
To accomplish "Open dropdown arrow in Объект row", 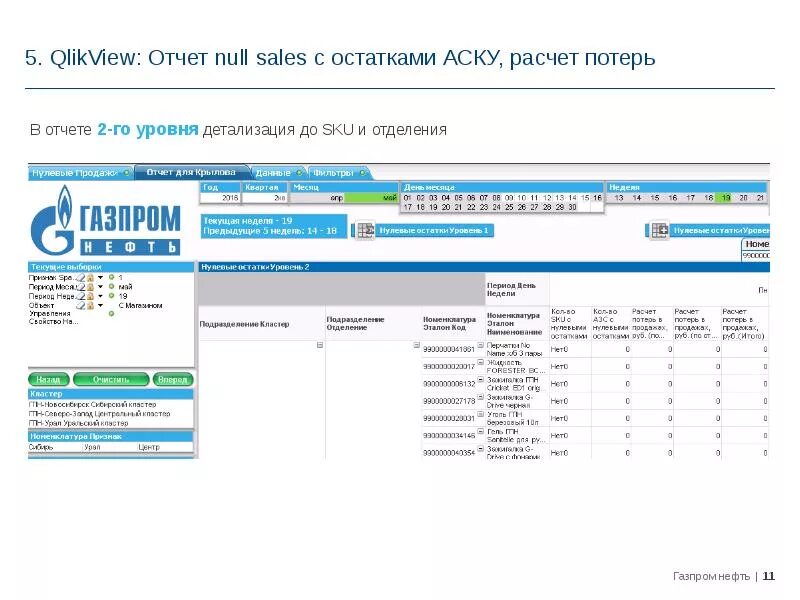I will [x=100, y=305].
